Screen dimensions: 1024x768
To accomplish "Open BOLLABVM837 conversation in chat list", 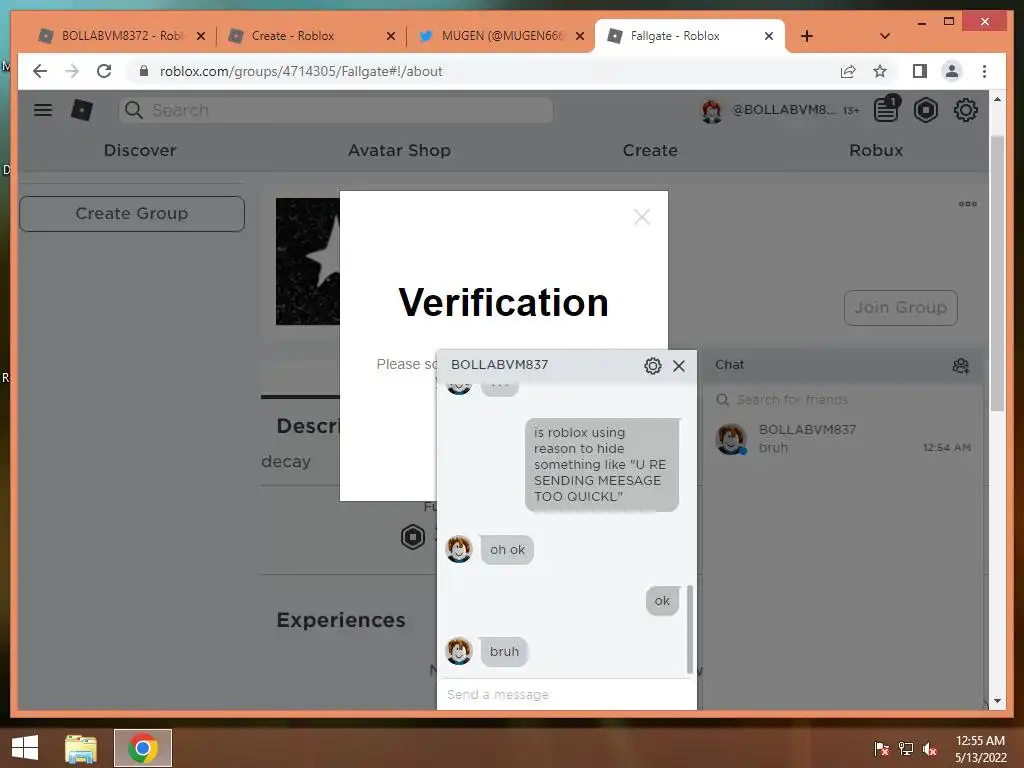I will [842, 438].
